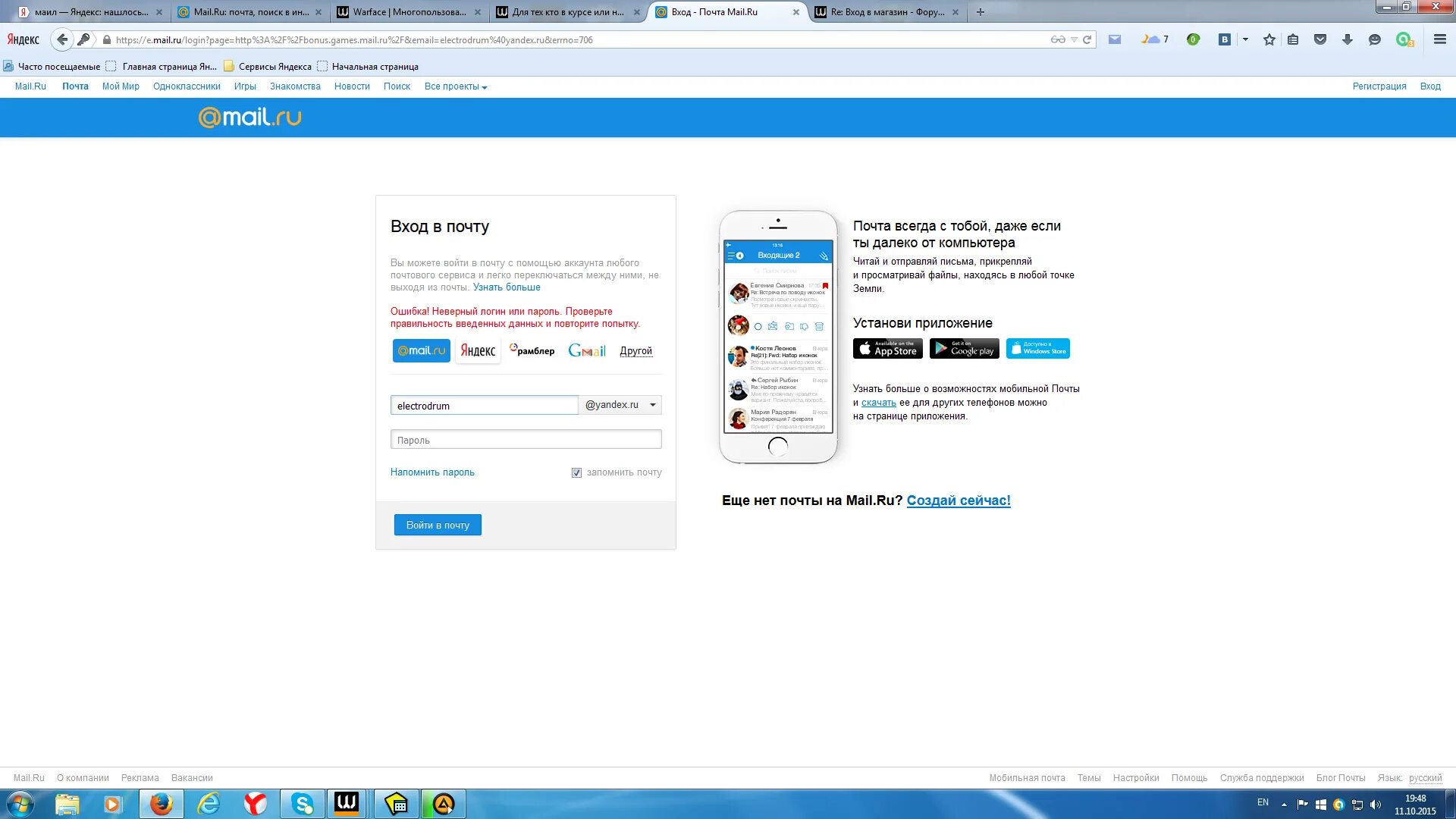
Task: Switch to 'Для тех кто в курсе' tab
Action: 569,12
